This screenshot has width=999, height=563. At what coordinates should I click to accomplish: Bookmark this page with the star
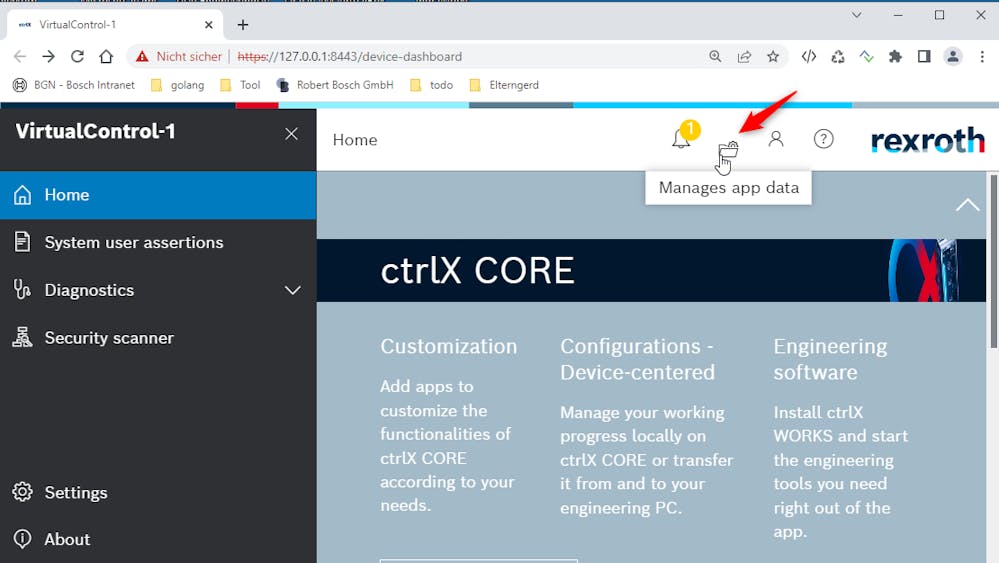click(773, 57)
